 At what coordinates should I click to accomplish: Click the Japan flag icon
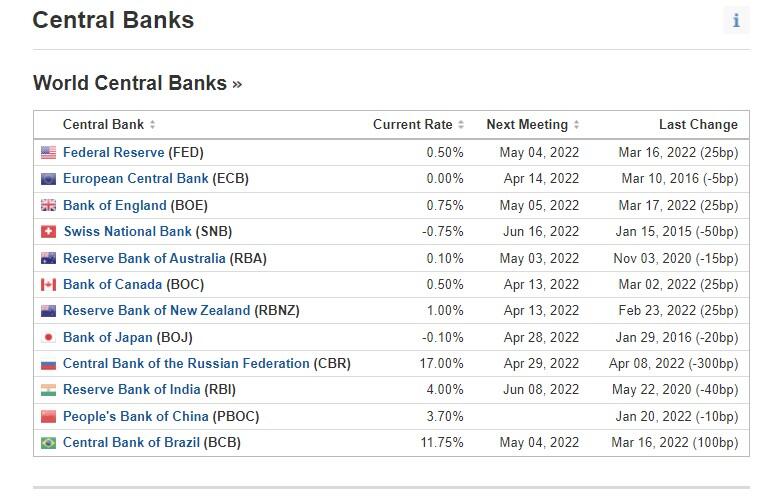coord(48,337)
